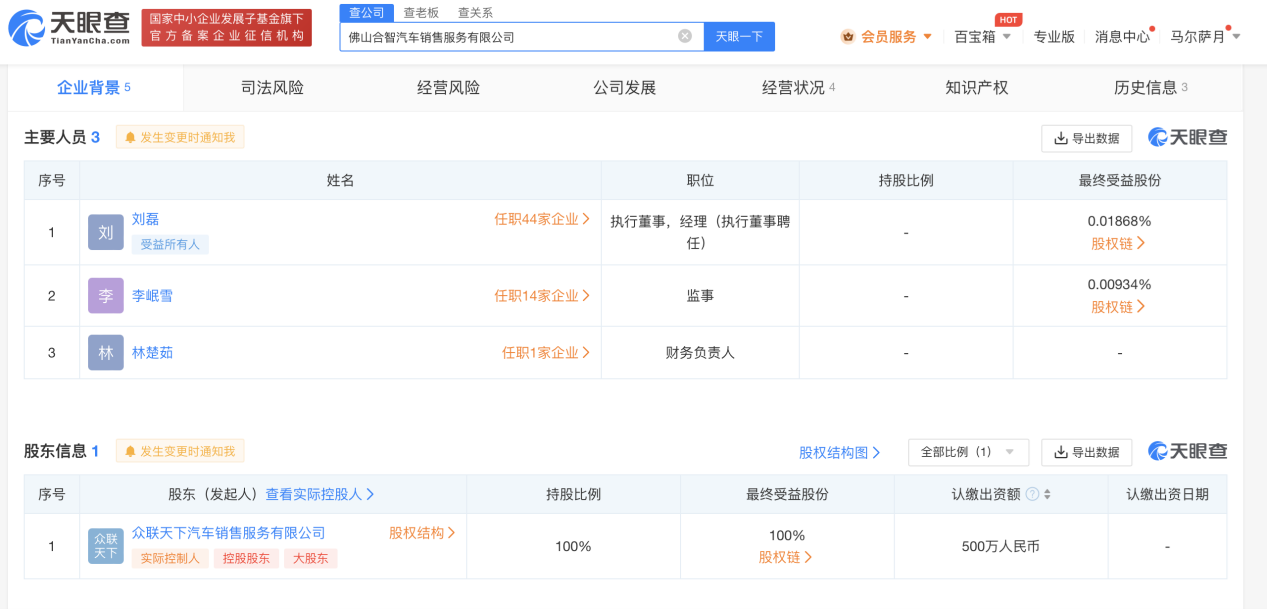This screenshot has width=1267, height=609.
Task: Open 股权链 for 李岷雪's 0.00934% share
Action: click(x=1119, y=307)
